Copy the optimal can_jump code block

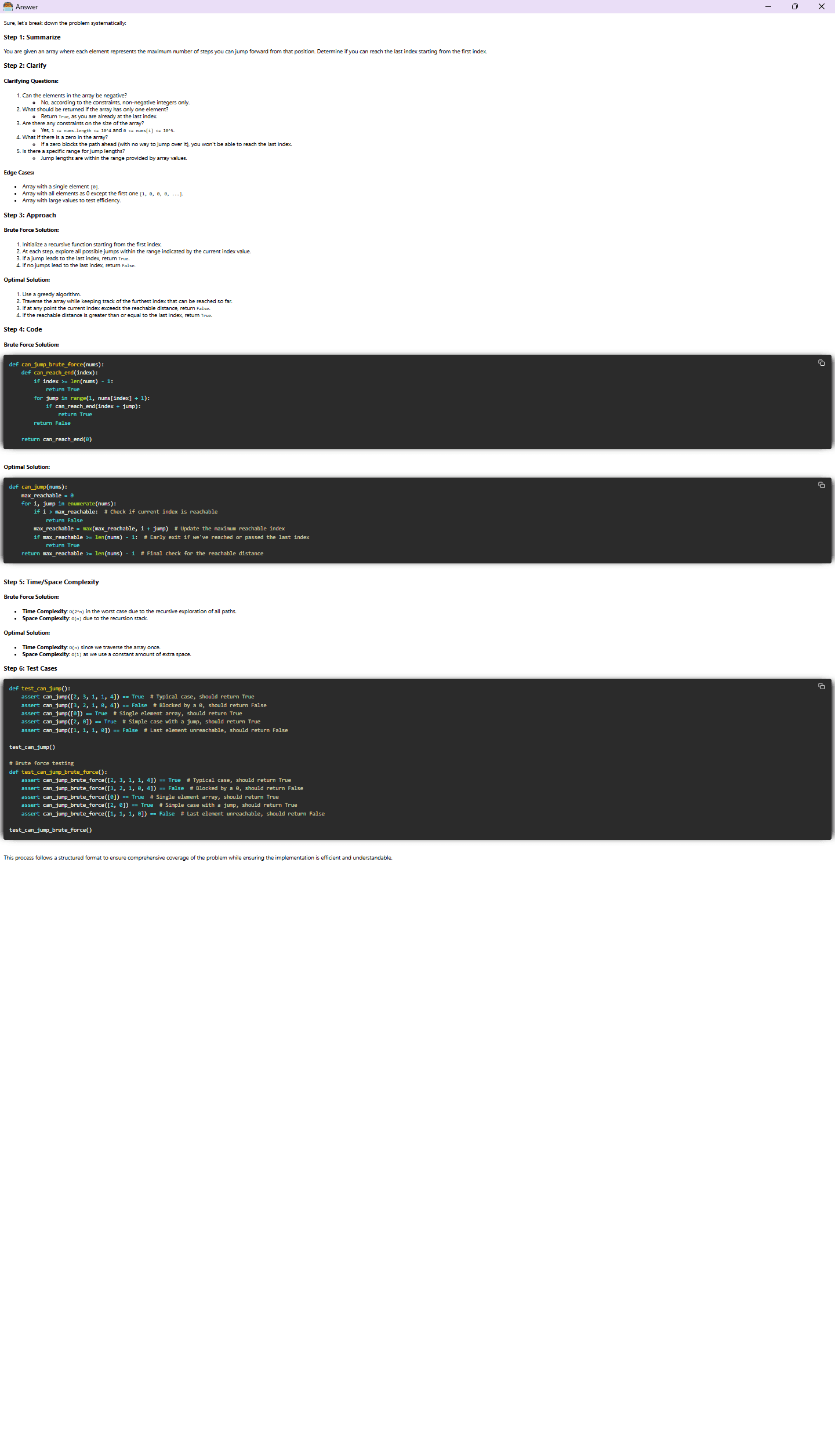click(x=821, y=485)
